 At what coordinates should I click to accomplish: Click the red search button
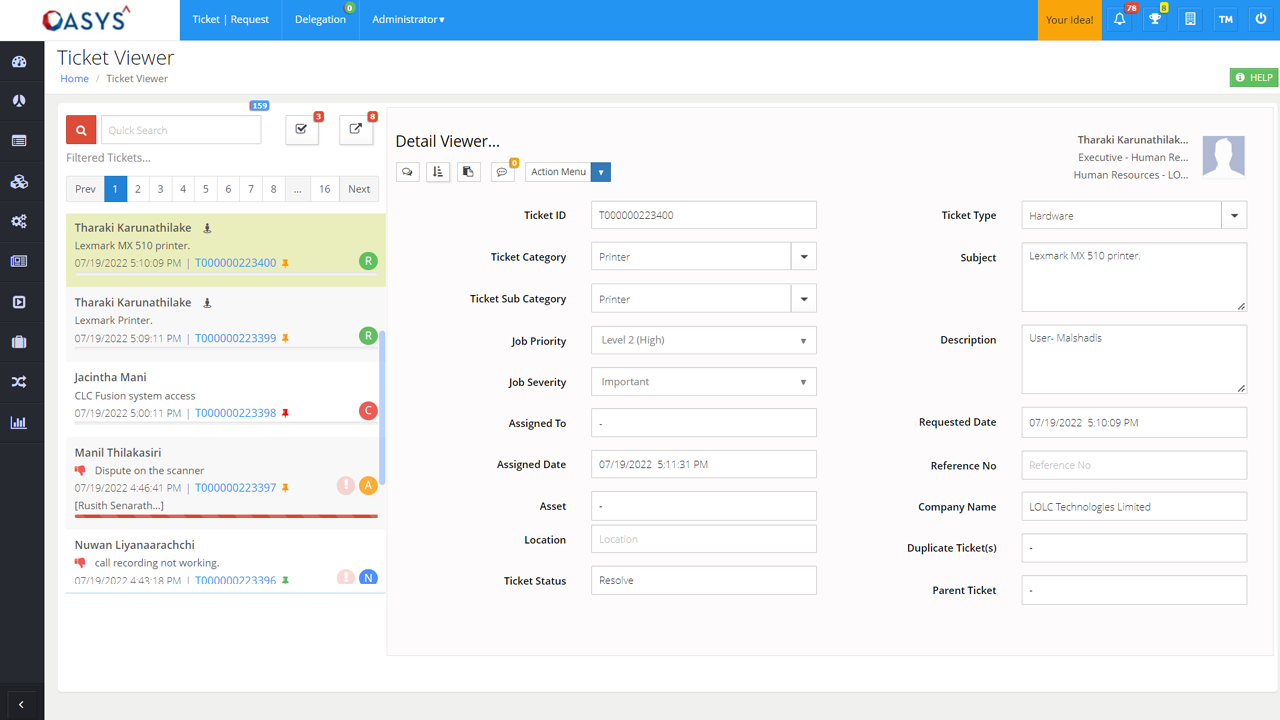(81, 130)
